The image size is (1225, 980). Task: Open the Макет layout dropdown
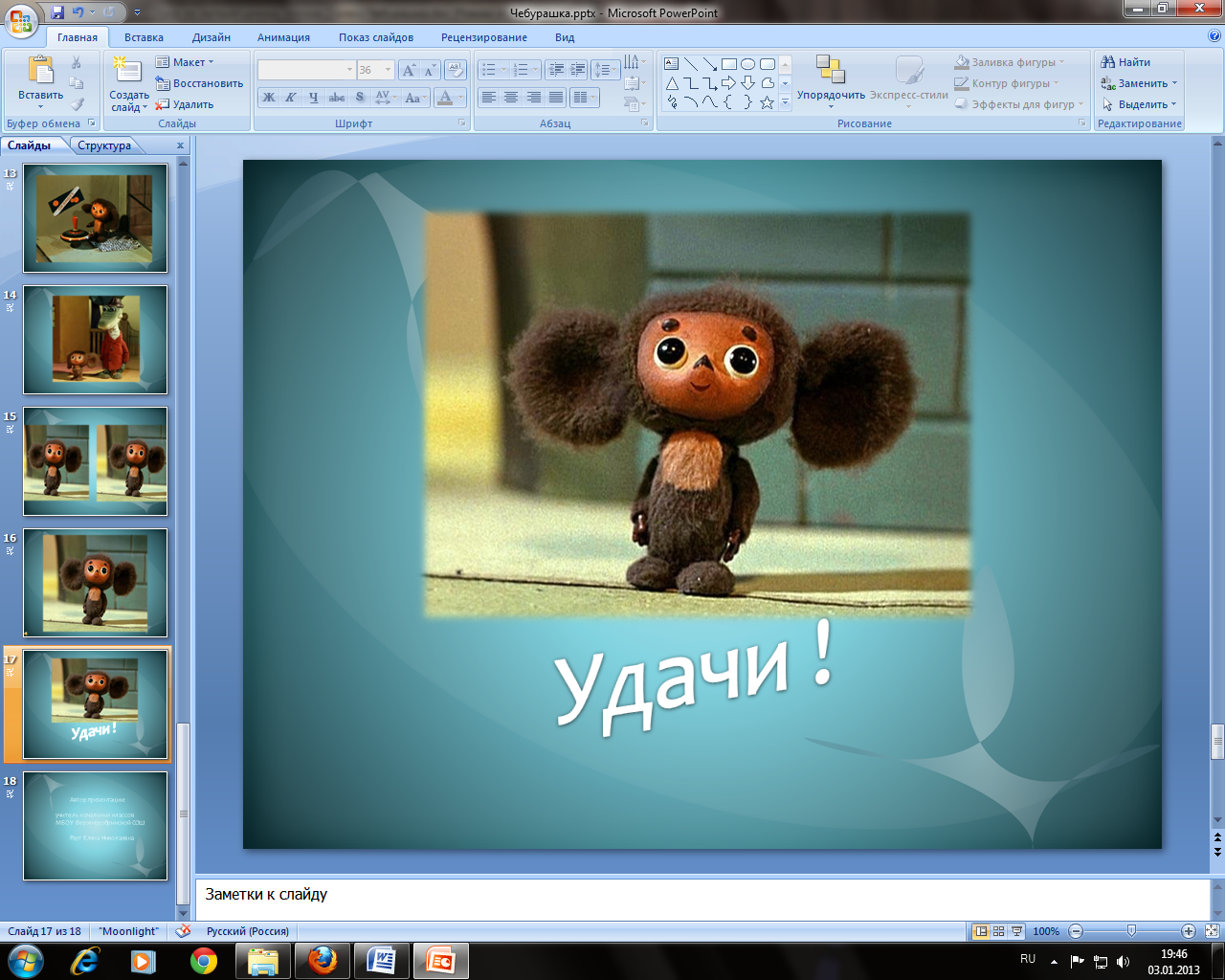[x=186, y=62]
